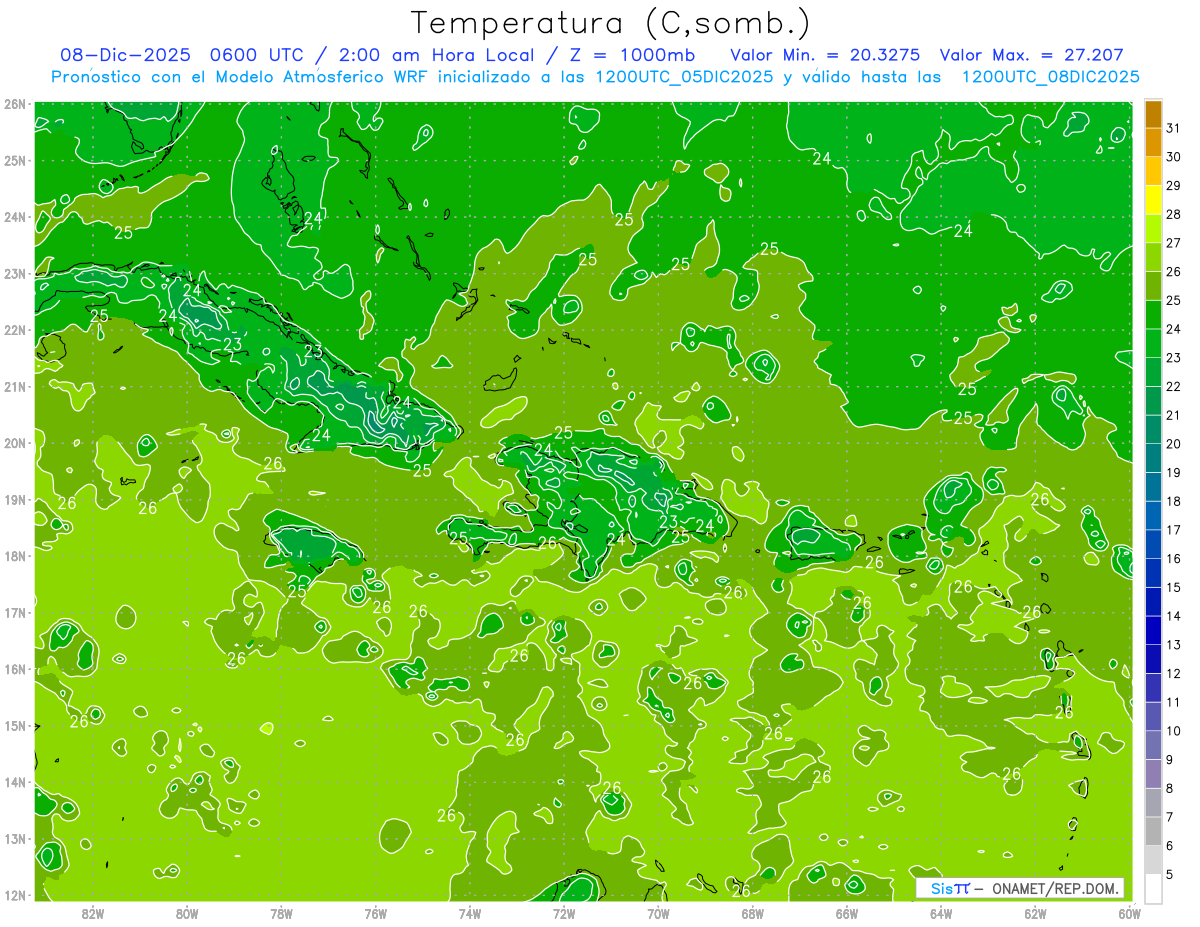
Task: Click the longitude axis label "74W"
Action: [x=470, y=913]
